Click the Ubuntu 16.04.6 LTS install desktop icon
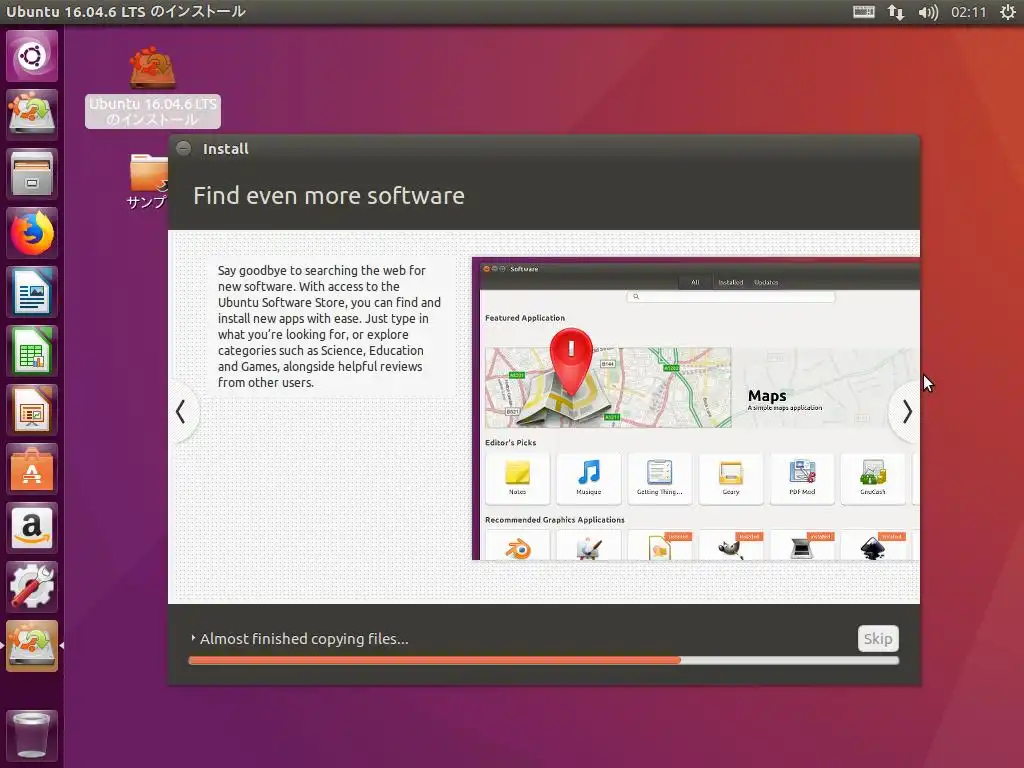The image size is (1024, 768). [x=152, y=87]
